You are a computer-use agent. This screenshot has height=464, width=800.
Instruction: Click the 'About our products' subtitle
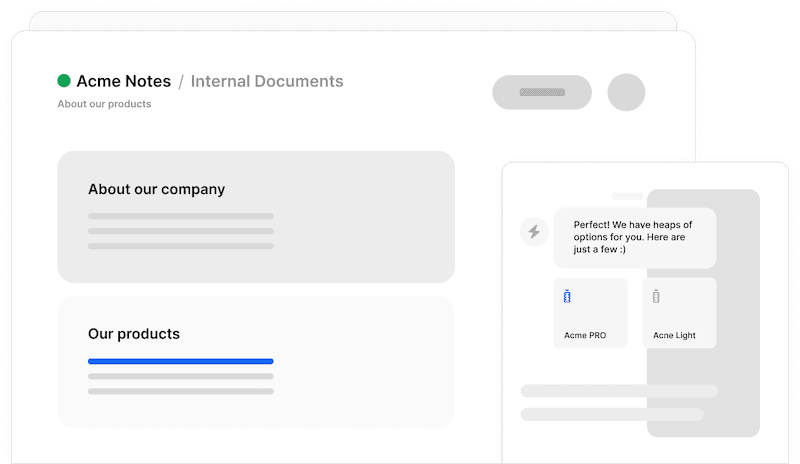tap(104, 104)
